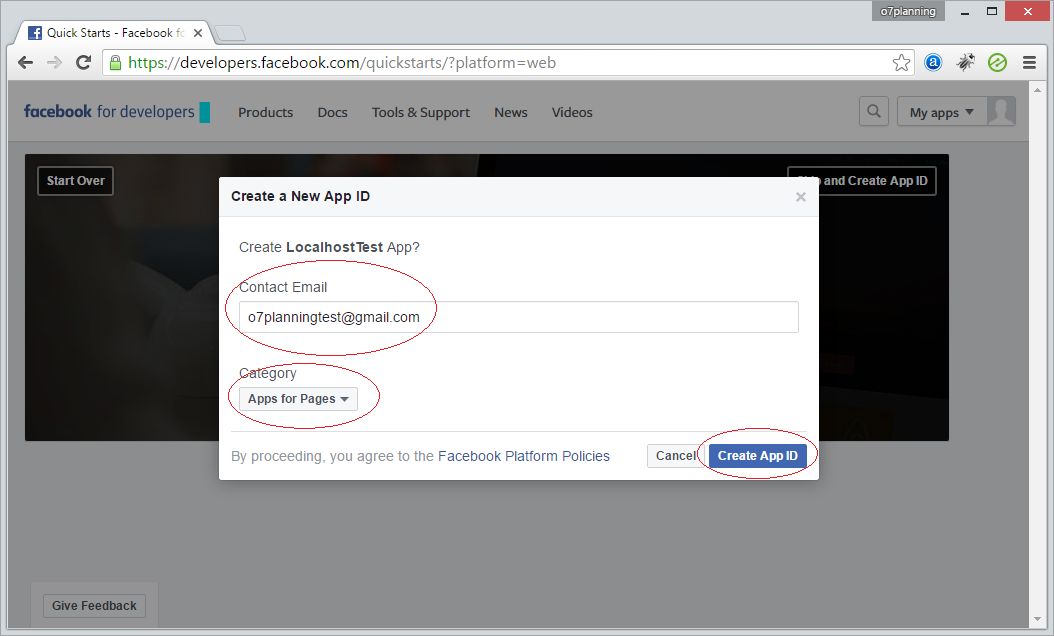Open a new tab with the new-tab button
The width and height of the screenshot is (1054, 636).
click(x=230, y=33)
